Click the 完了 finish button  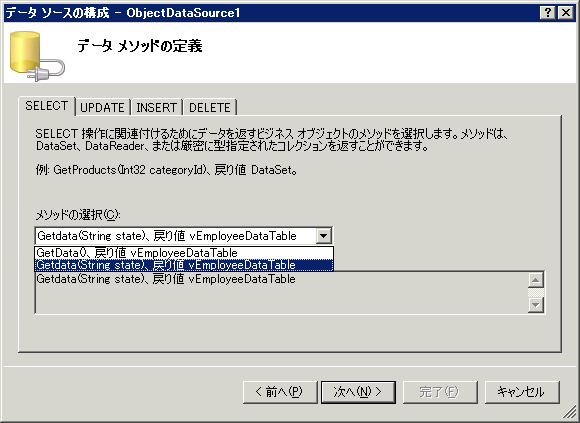(x=440, y=392)
